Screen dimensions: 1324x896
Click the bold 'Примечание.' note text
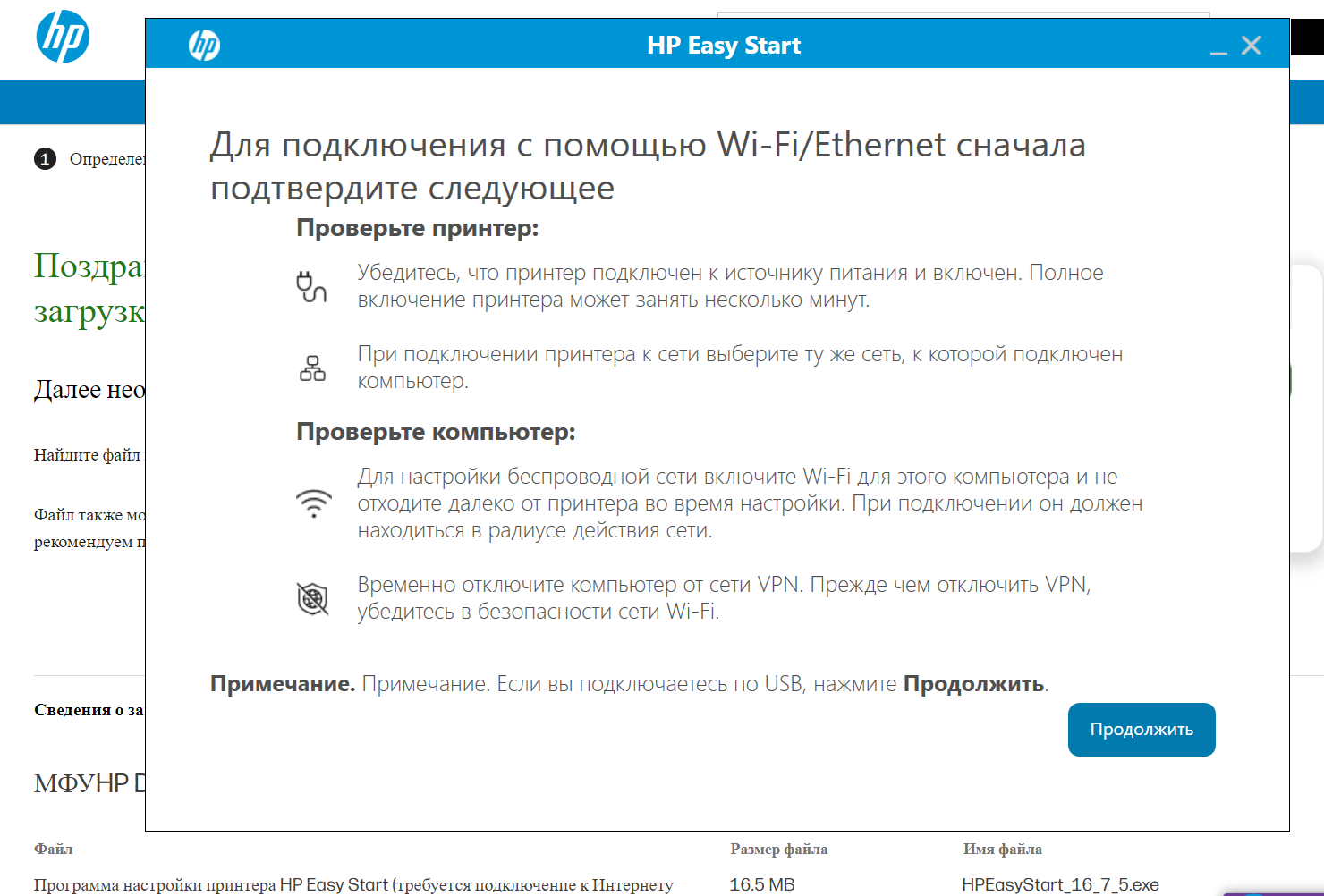tap(283, 684)
